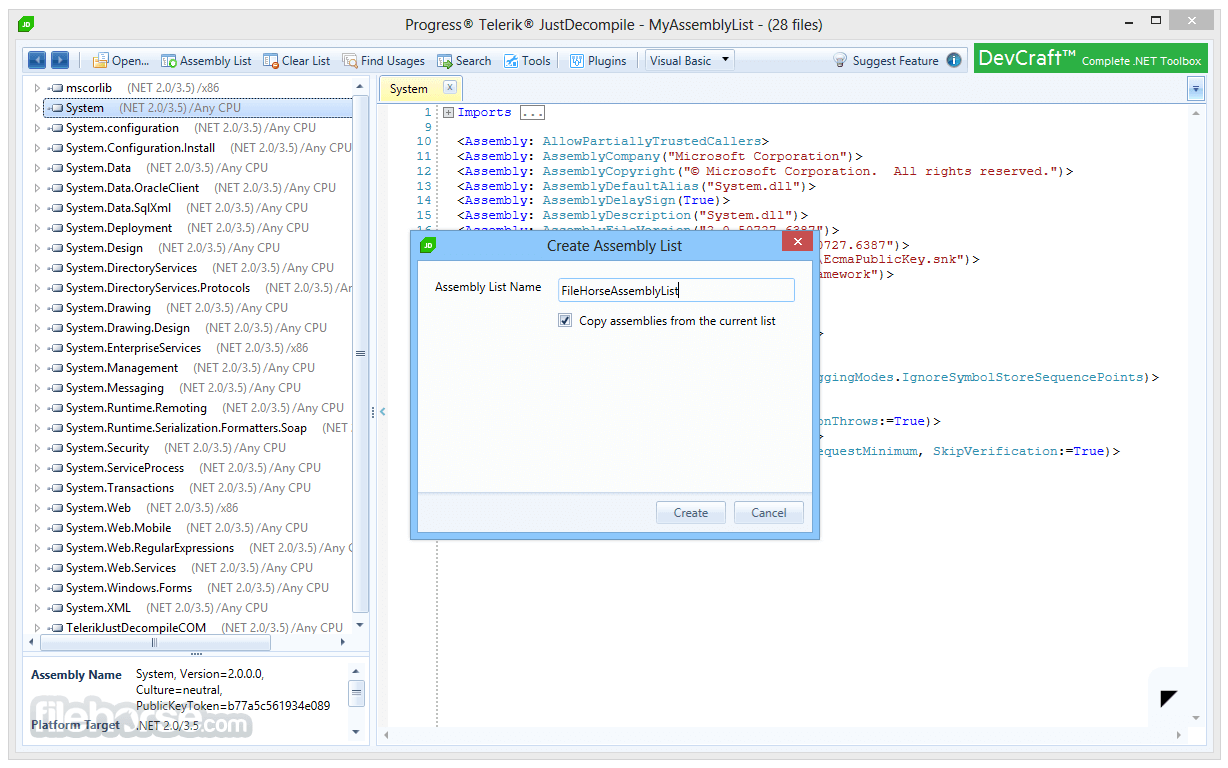Click the Create button in dialog
1228x768 pixels.
pyautogui.click(x=691, y=513)
